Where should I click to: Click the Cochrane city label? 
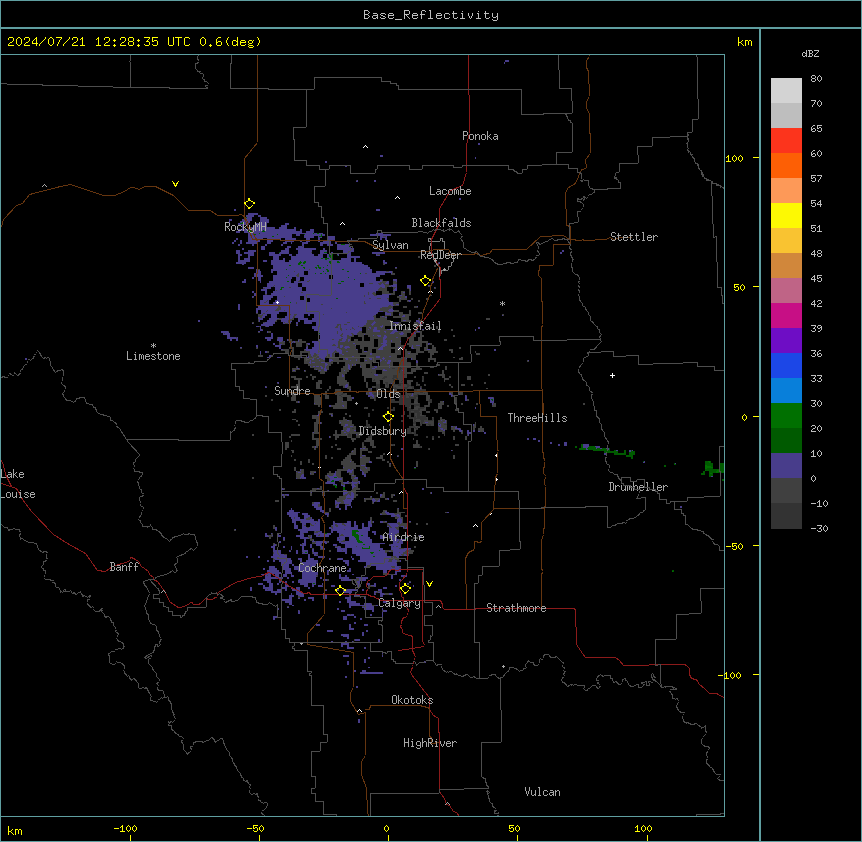point(322,568)
